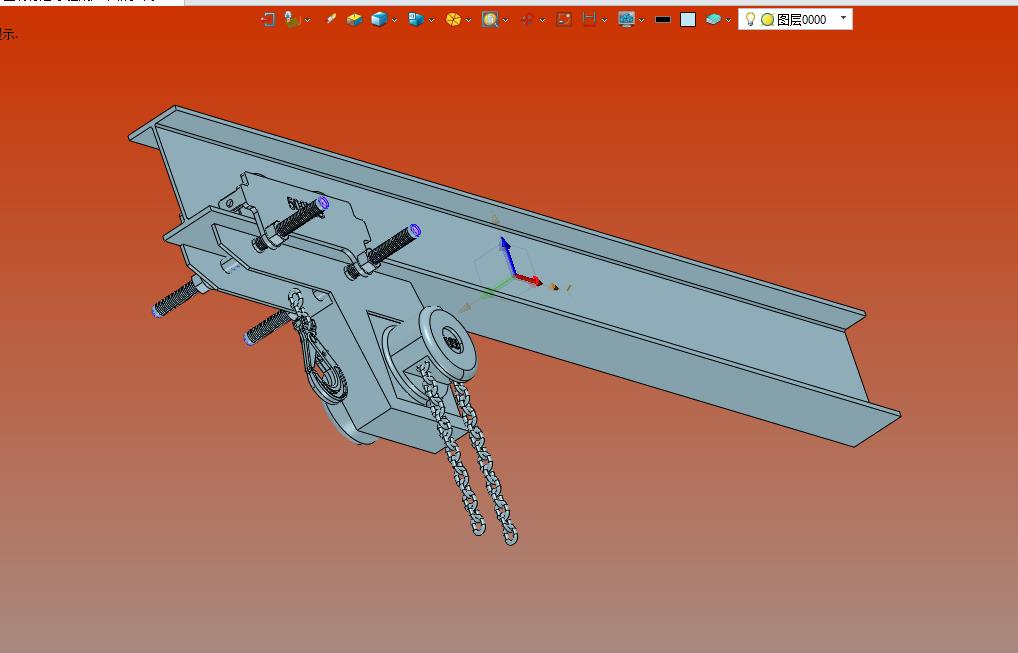Click the yellow-top box icon

[x=354, y=19]
